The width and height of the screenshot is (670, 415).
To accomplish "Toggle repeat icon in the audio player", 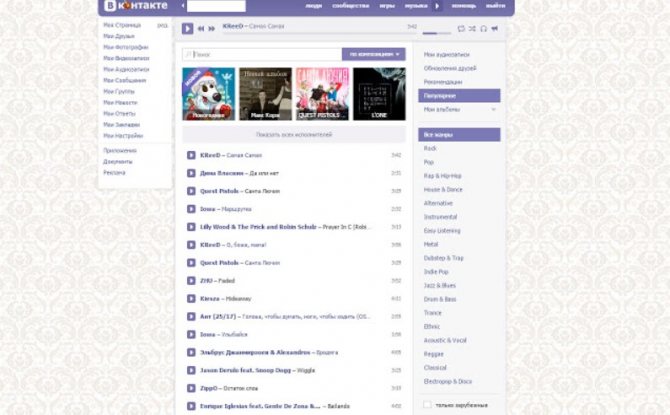I will pos(461,29).
